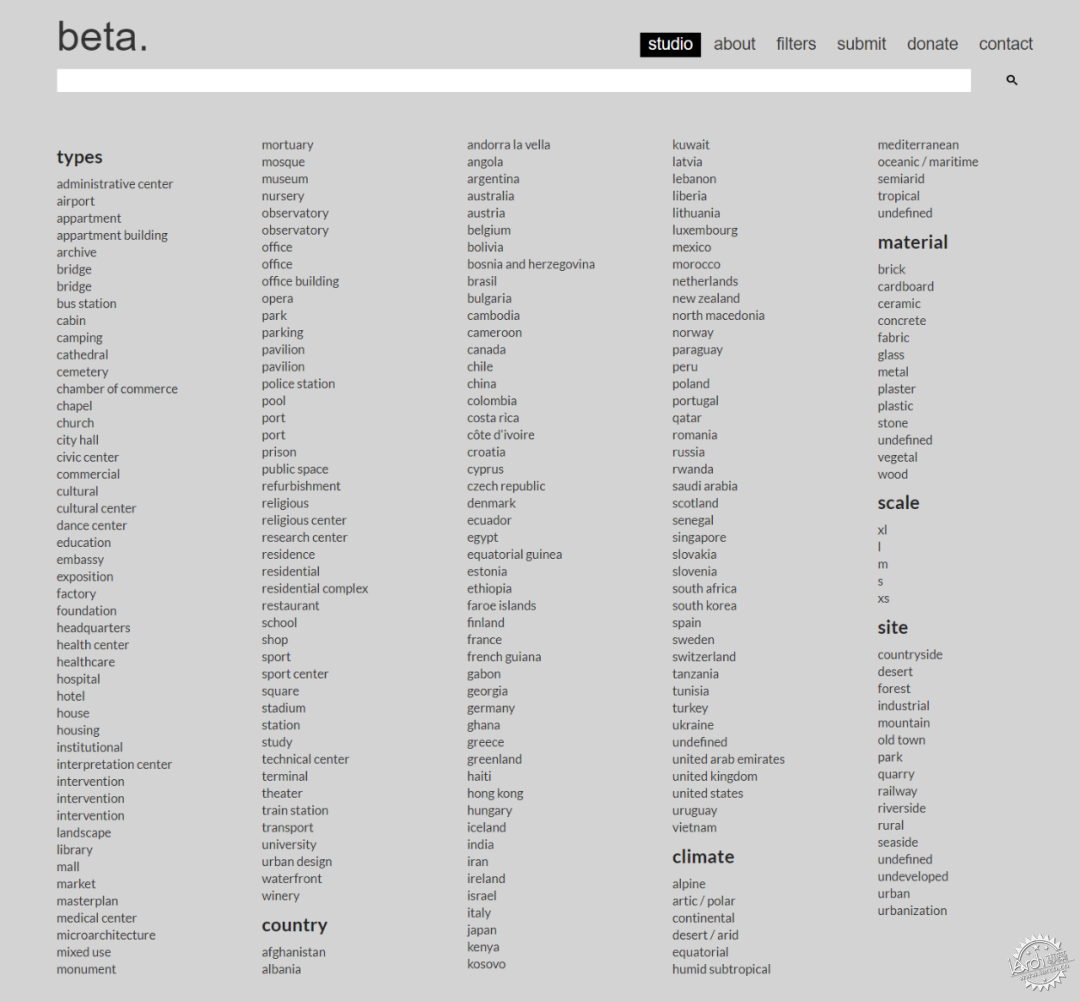This screenshot has height=1002, width=1080.
Task: Open the studio menu item
Action: [x=670, y=44]
